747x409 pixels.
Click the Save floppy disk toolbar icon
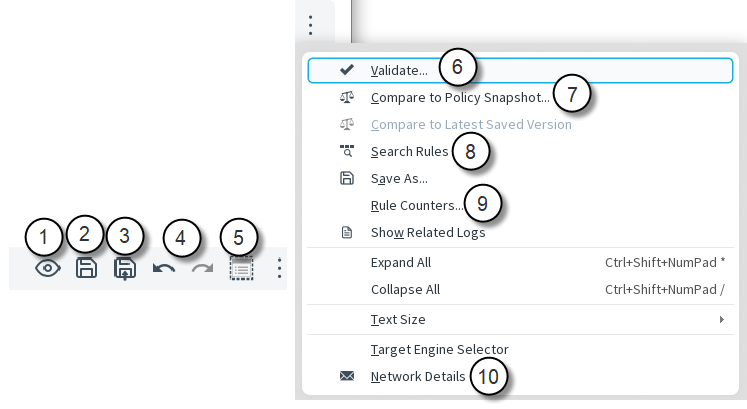(87, 269)
